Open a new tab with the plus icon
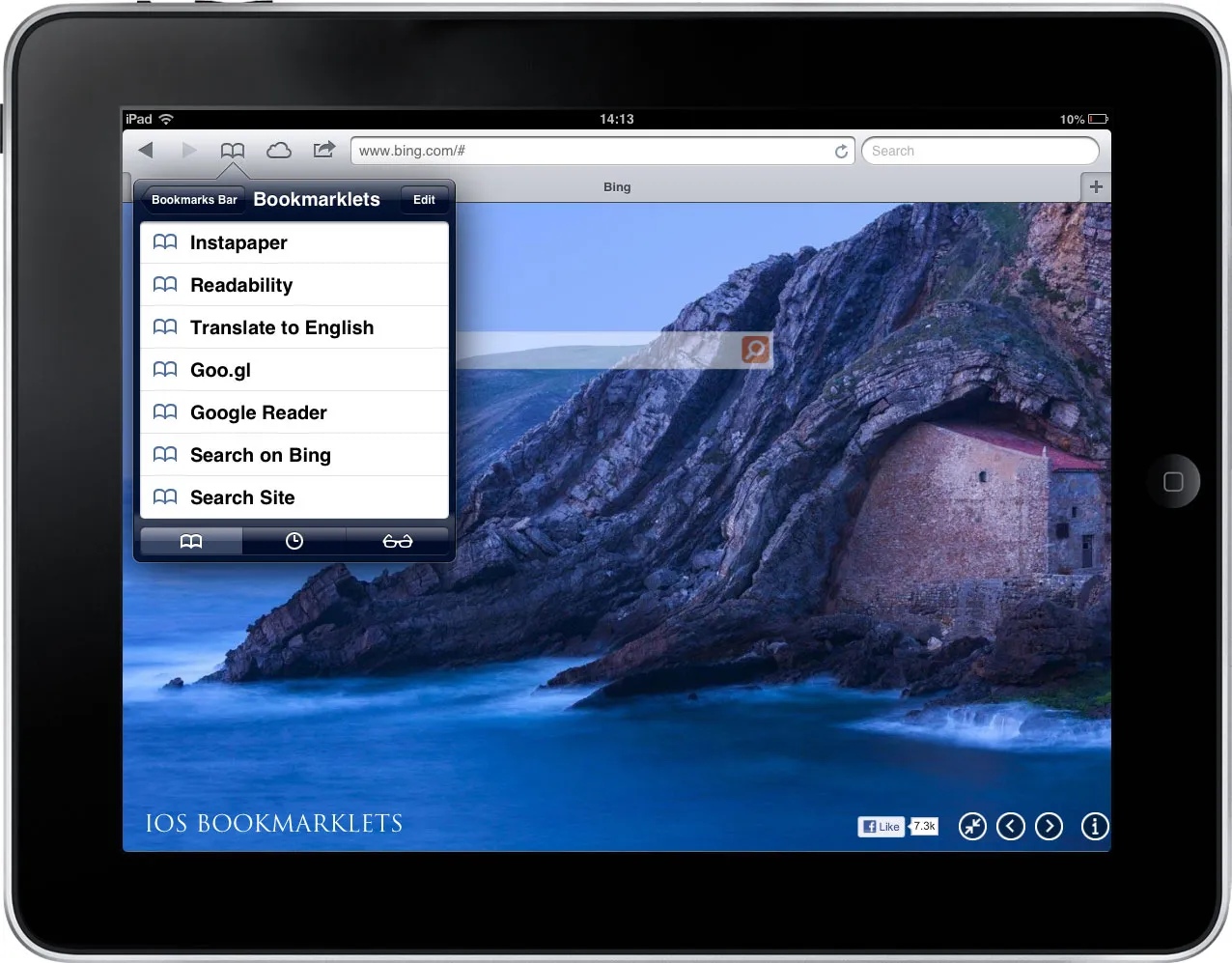The width and height of the screenshot is (1232, 963). 1096,186
